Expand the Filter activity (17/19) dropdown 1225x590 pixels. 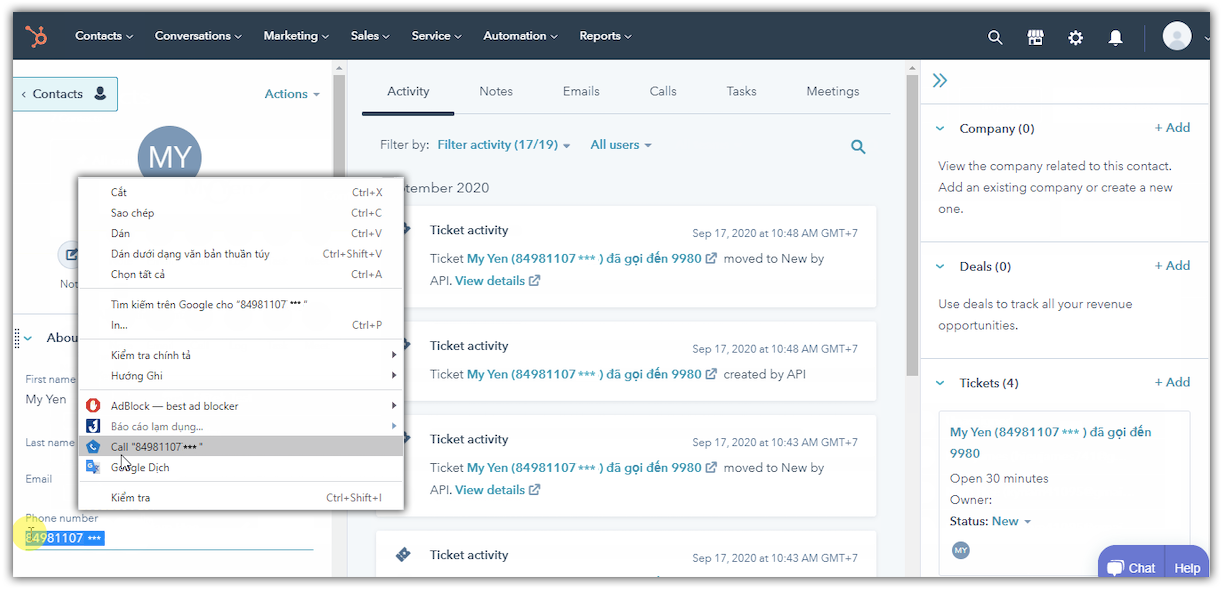(x=504, y=145)
